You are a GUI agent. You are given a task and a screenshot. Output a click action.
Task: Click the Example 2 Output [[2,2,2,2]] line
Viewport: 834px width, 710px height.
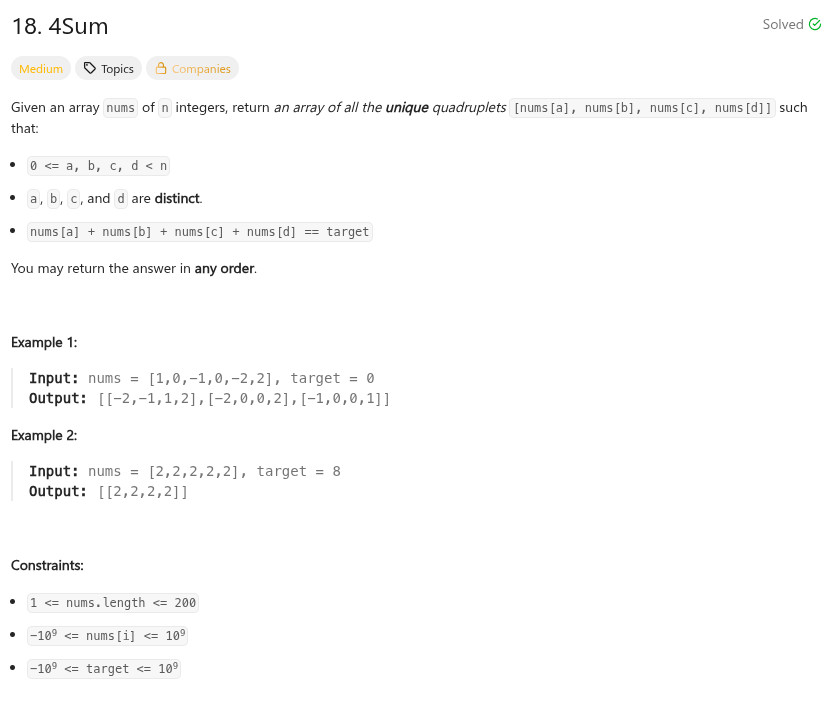(x=108, y=491)
